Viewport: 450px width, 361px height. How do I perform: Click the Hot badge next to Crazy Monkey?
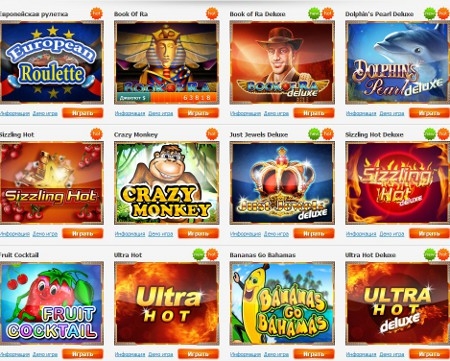click(212, 134)
